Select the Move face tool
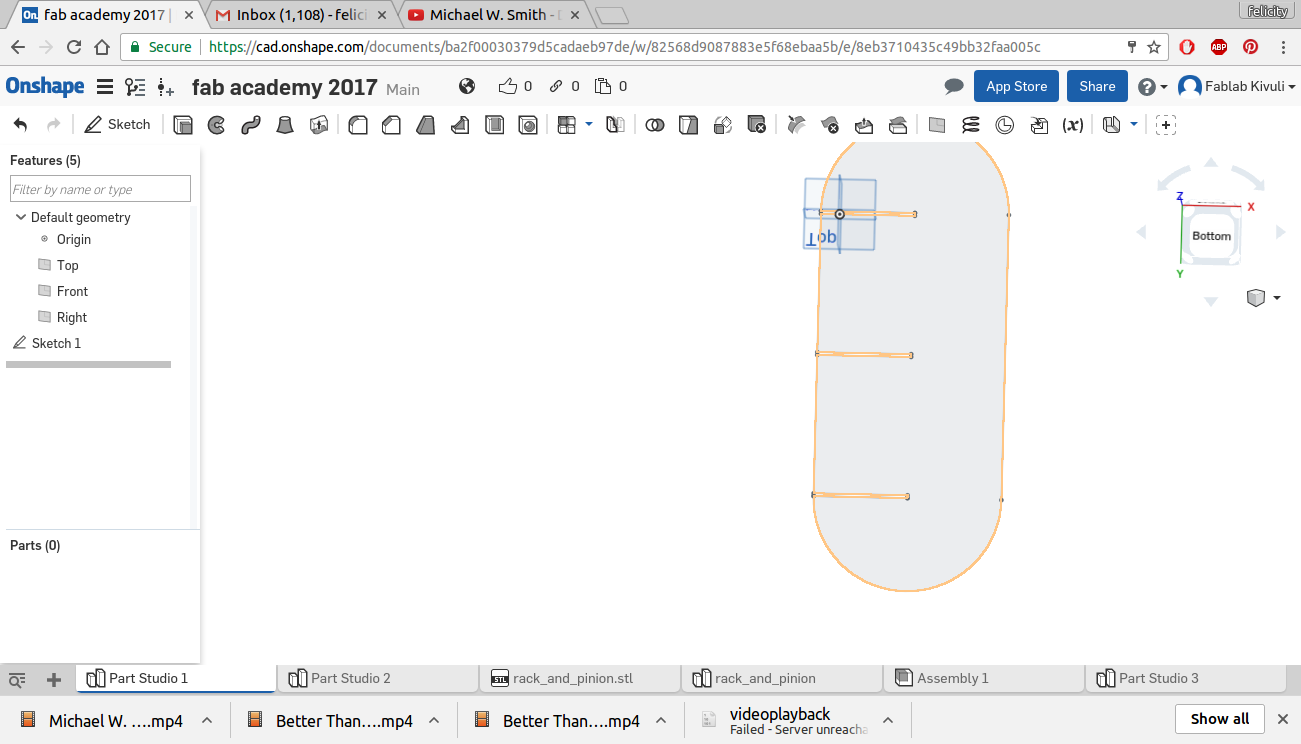1301x744 pixels. (864, 125)
